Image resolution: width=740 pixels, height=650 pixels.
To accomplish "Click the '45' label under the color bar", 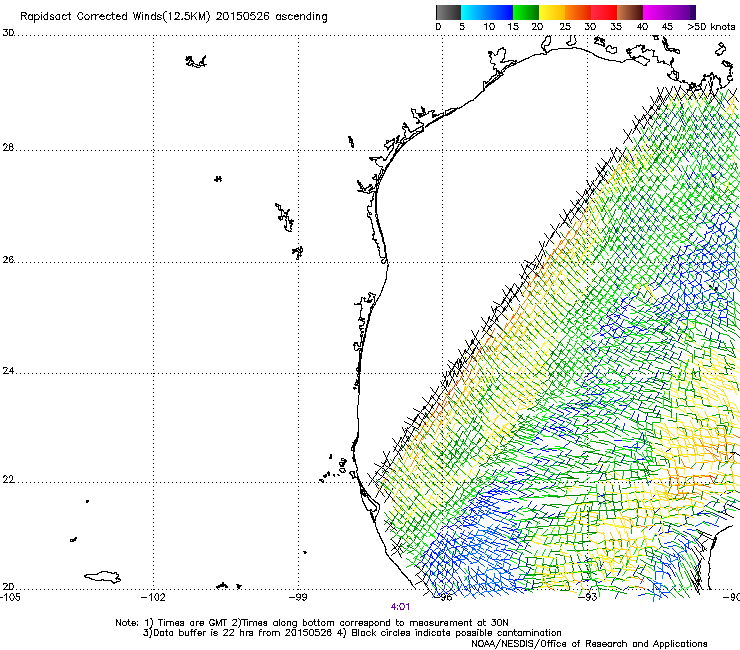I will [x=667, y=27].
